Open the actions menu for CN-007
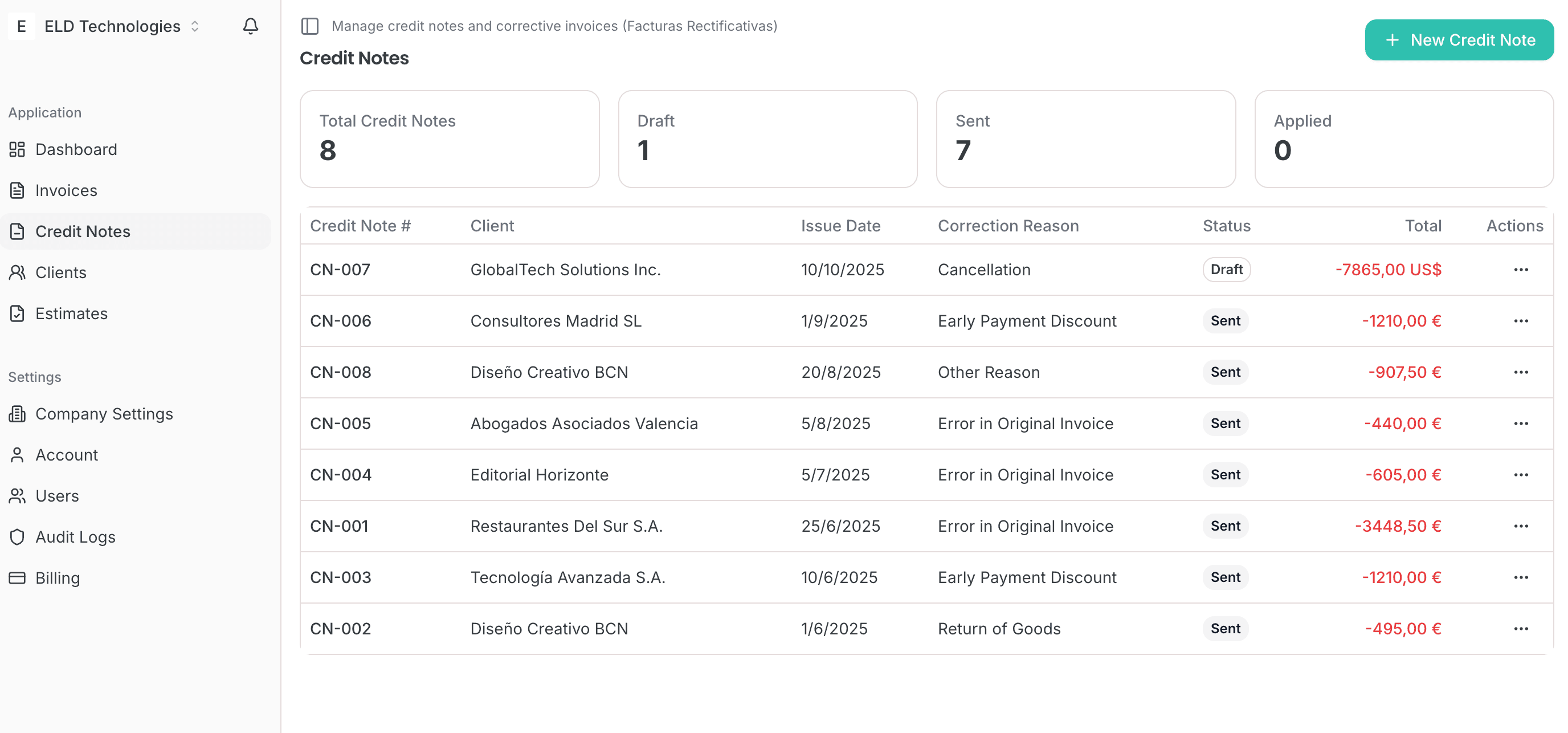Screen dimensions: 1568x733 [x=1521, y=270]
